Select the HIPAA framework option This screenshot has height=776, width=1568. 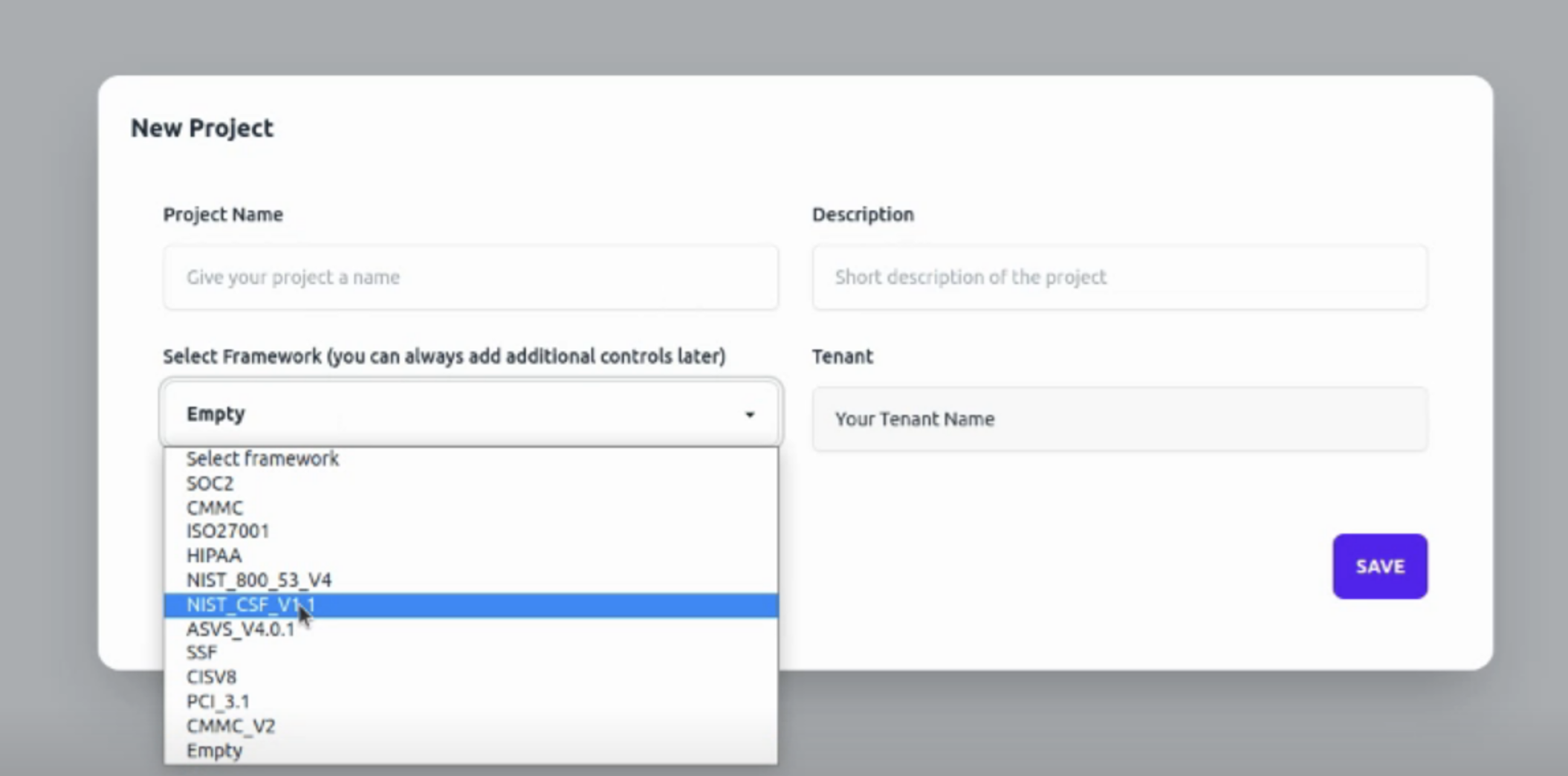pos(470,556)
